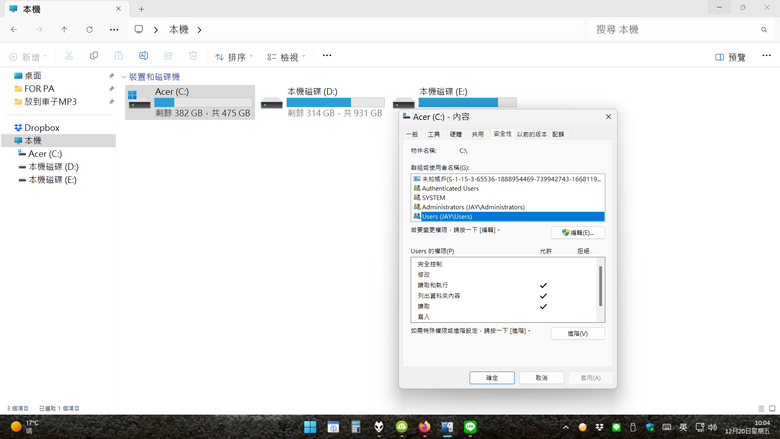Click the Cut scissors icon
780x439 pixels.
(69, 56)
